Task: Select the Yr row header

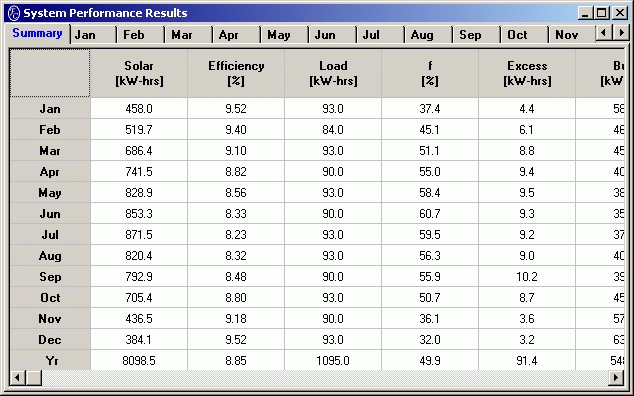Action: pos(50,360)
